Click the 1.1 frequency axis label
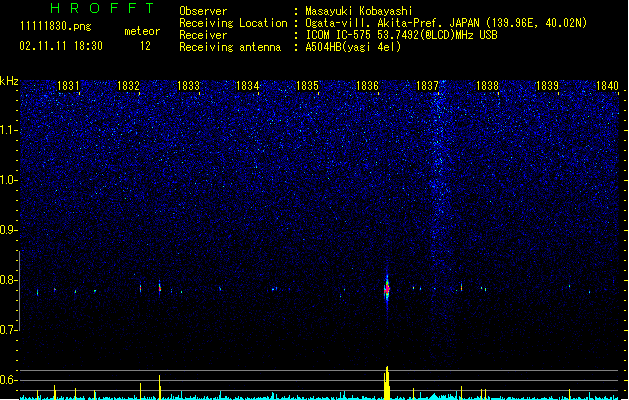The height and width of the screenshot is (400, 629). [x=8, y=130]
